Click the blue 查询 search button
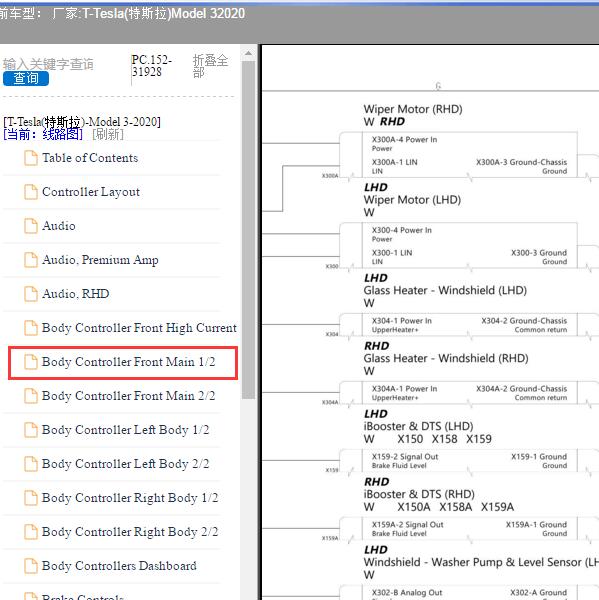Screen dimensions: 599x600 click(x=26, y=78)
